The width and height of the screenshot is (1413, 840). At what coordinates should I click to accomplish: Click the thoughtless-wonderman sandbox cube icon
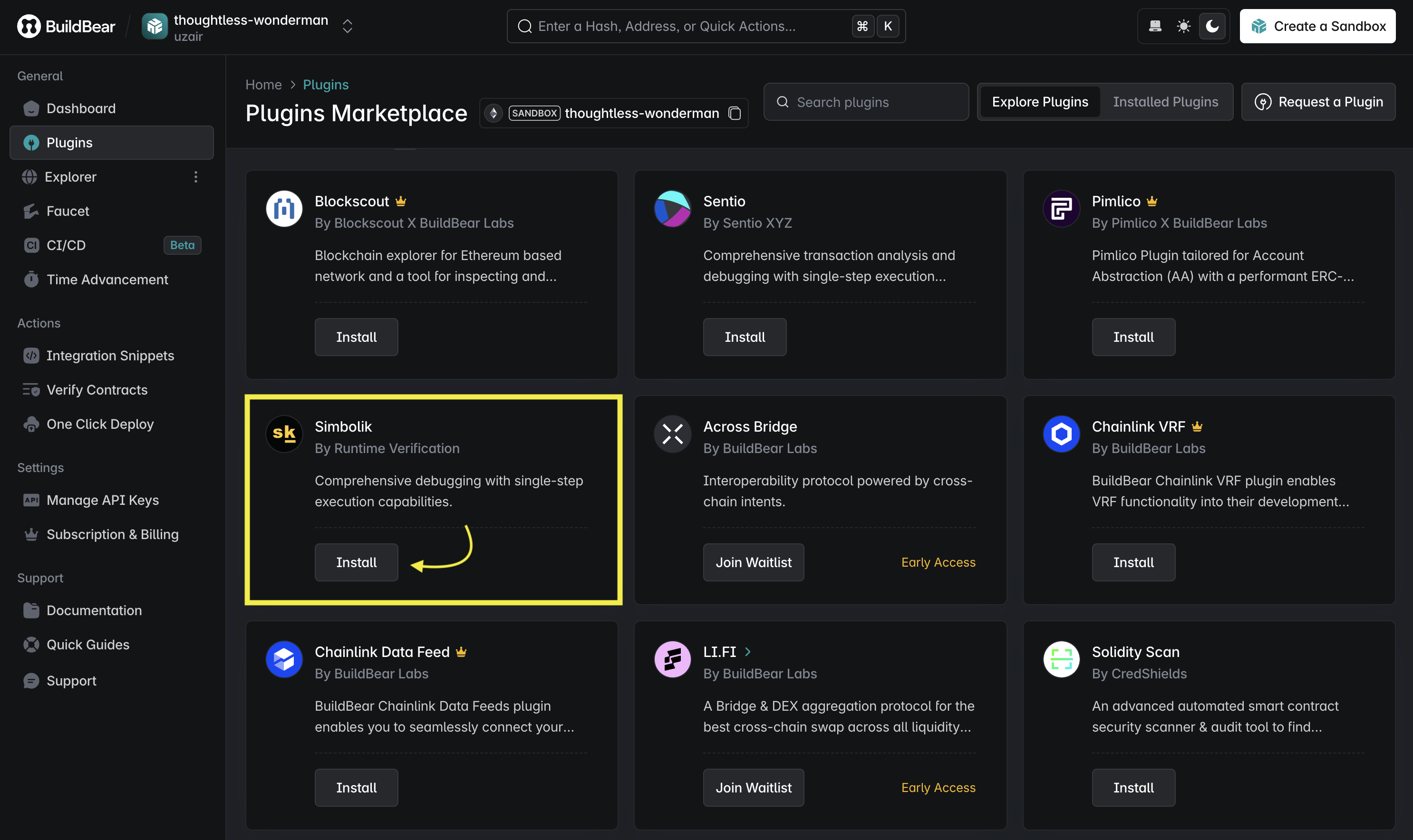[x=155, y=26]
